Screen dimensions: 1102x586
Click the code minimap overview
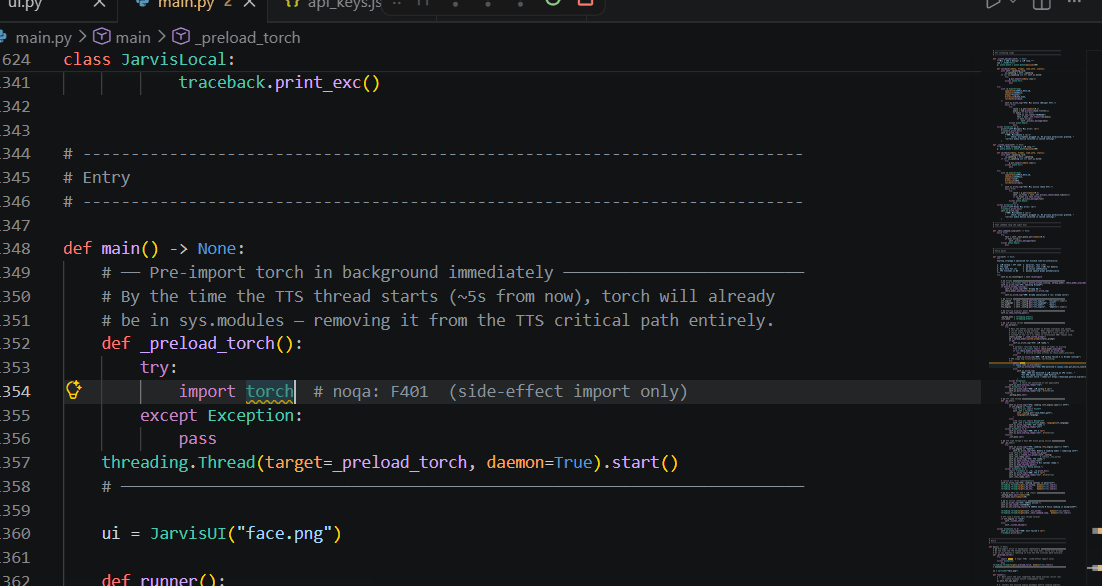(1039, 316)
